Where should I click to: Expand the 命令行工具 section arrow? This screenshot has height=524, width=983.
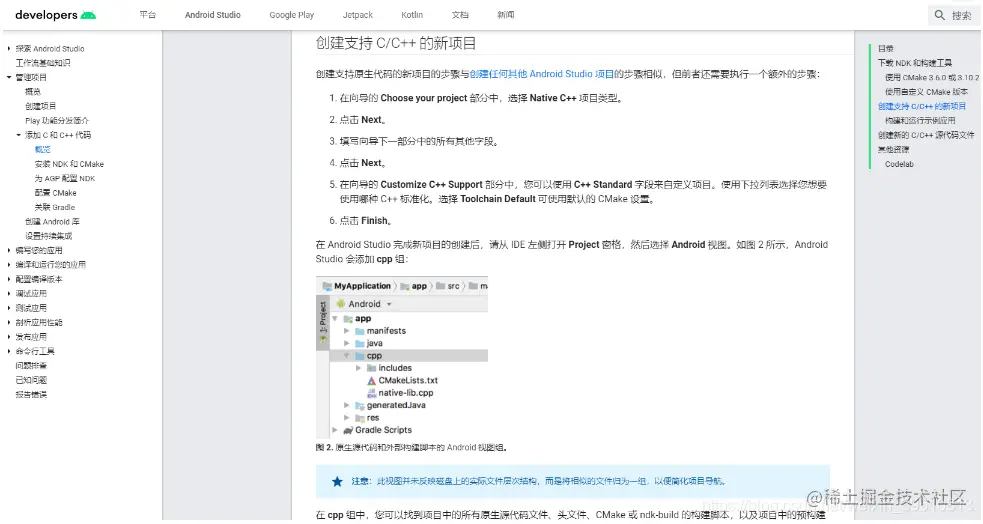pyautogui.click(x=9, y=351)
